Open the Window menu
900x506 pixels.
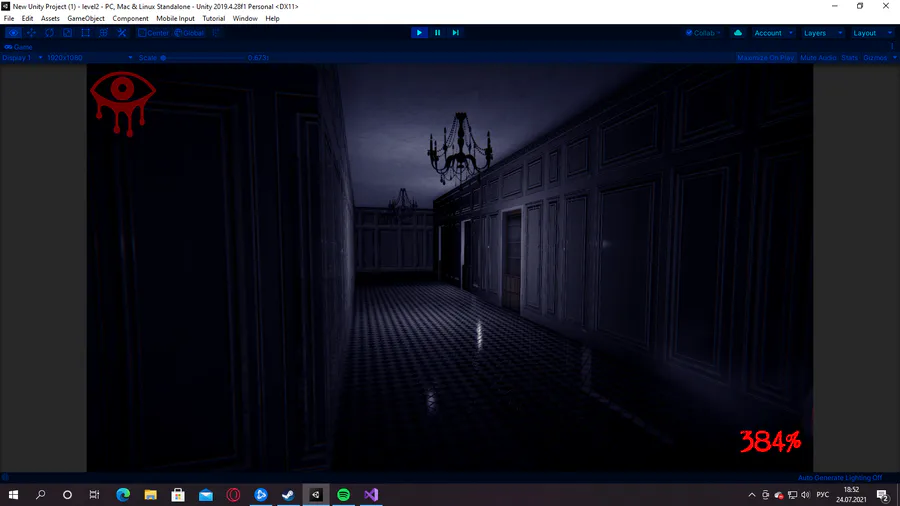(245, 18)
